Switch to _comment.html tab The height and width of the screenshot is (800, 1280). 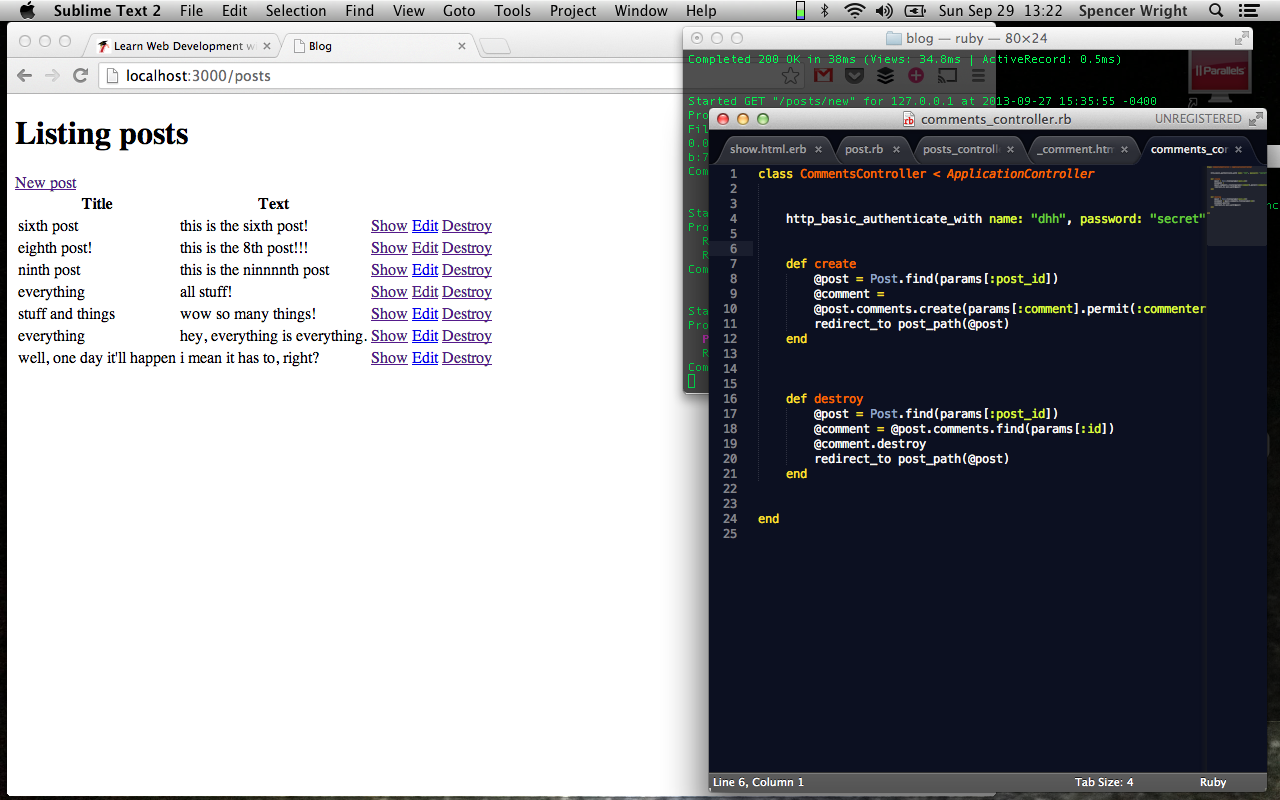coord(1075,149)
